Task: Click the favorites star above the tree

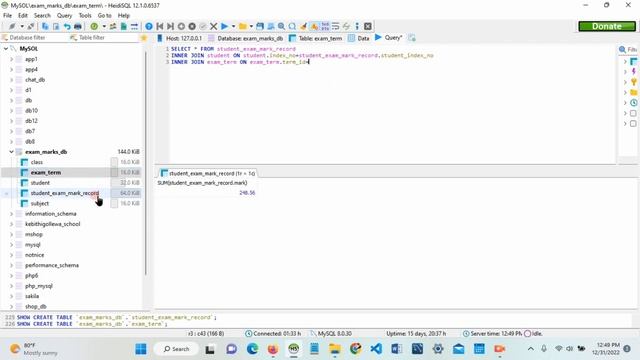Action: [x=144, y=38]
